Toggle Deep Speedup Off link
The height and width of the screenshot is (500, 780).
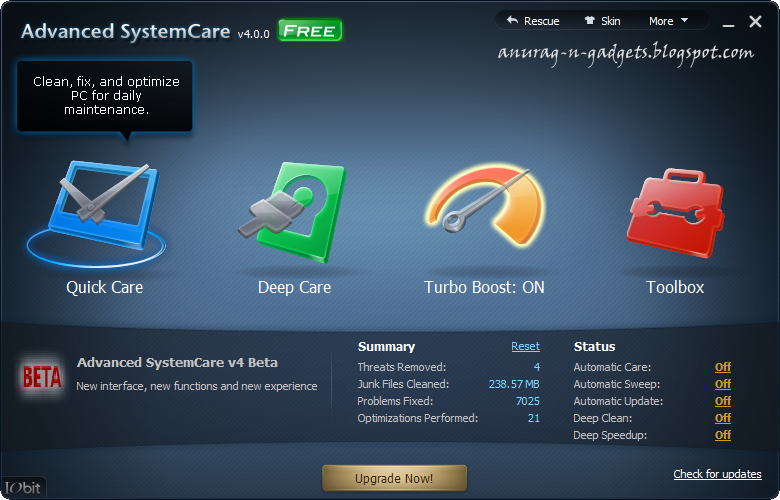[x=723, y=435]
